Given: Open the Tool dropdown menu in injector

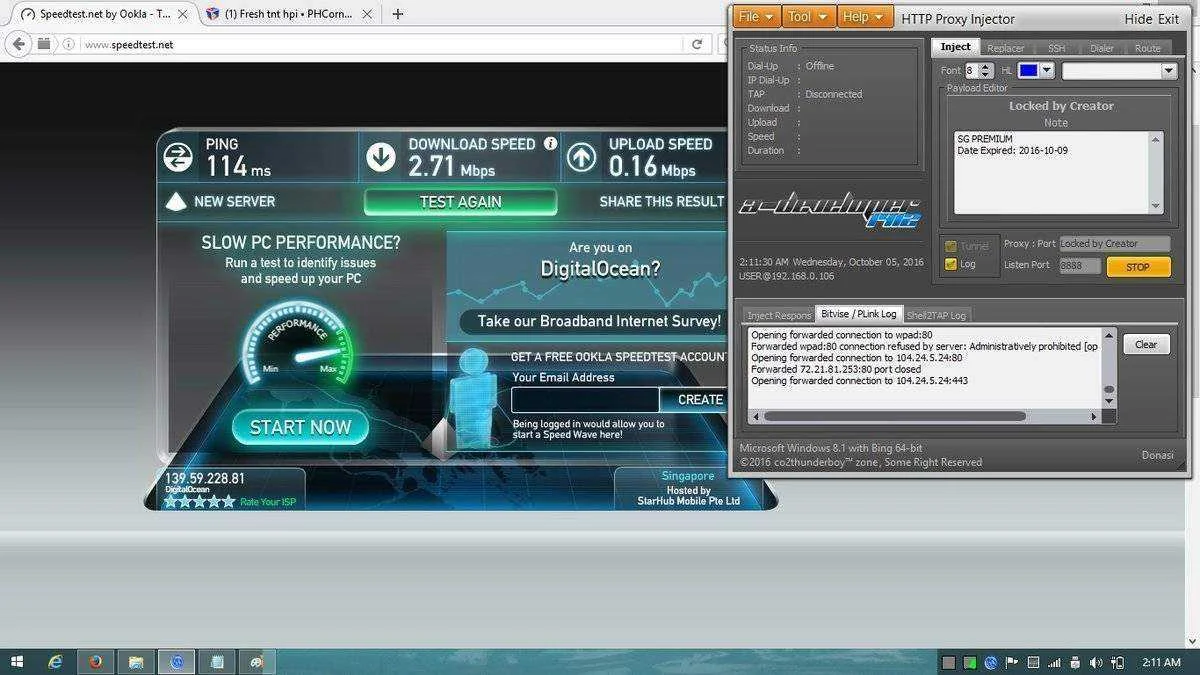Looking at the screenshot, I should point(808,17).
